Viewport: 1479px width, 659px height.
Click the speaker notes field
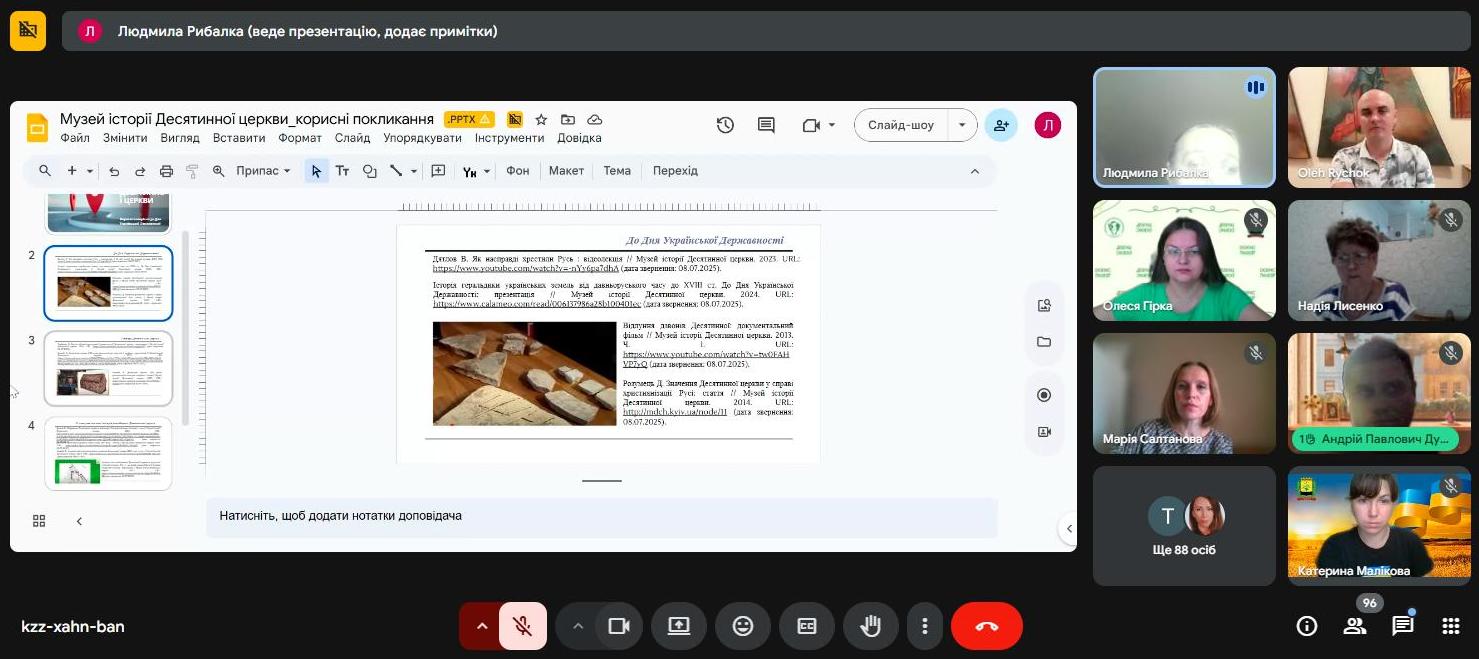tap(601, 517)
